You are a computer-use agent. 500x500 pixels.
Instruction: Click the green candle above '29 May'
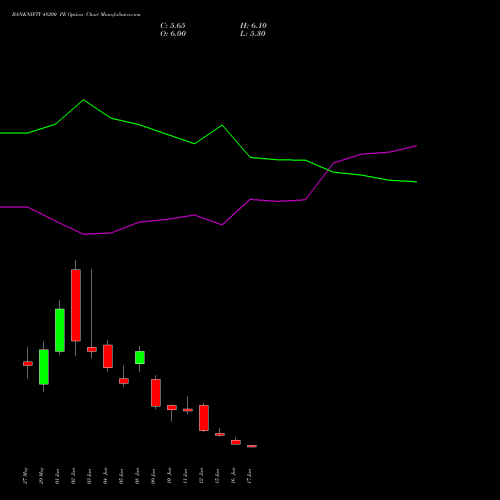(44, 367)
